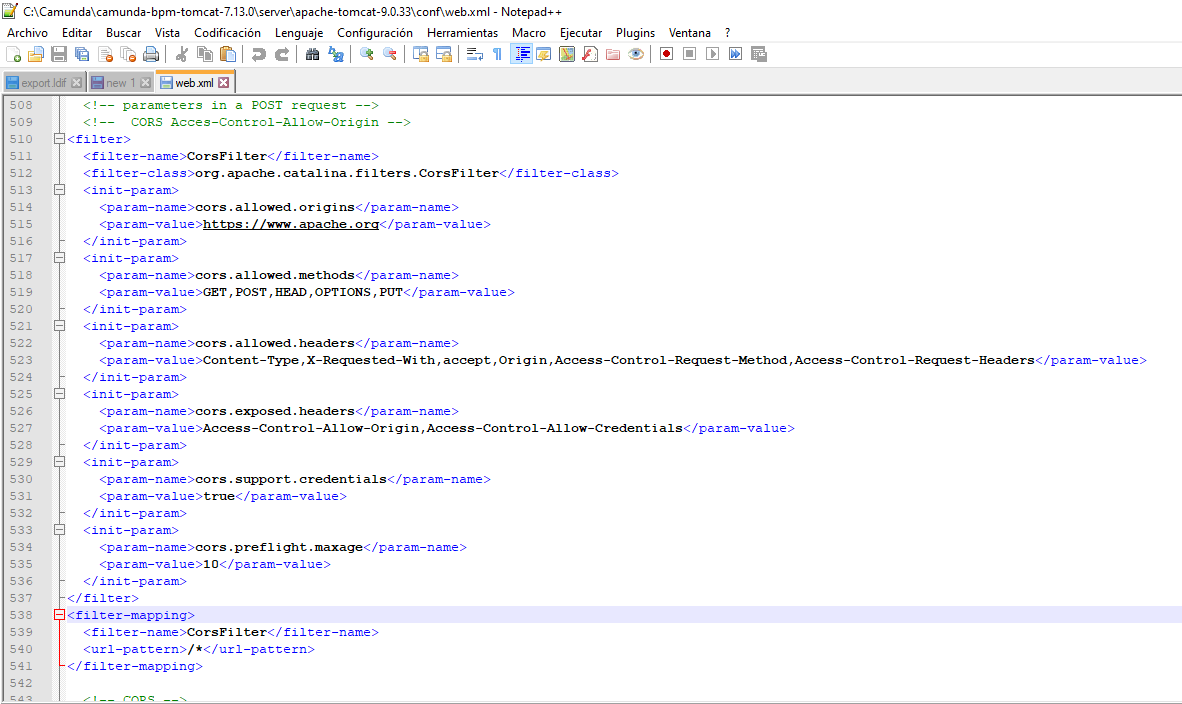Collapse init-param fold at line 517
The image size is (1182, 704).
[60, 258]
